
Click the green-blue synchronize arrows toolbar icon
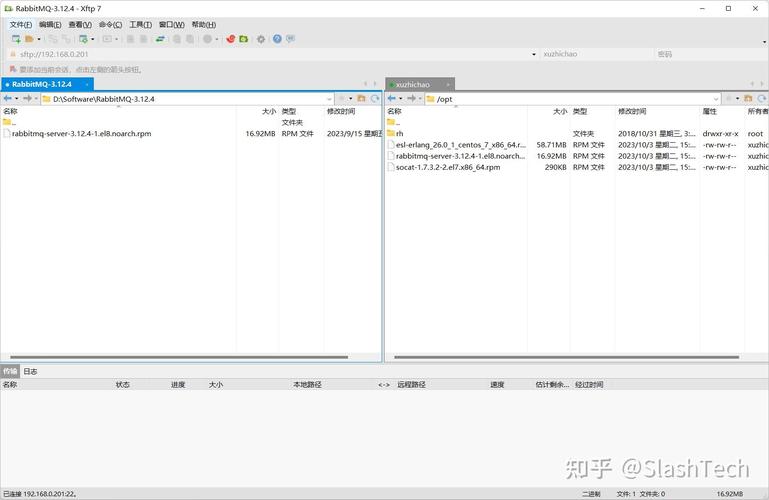pos(160,39)
